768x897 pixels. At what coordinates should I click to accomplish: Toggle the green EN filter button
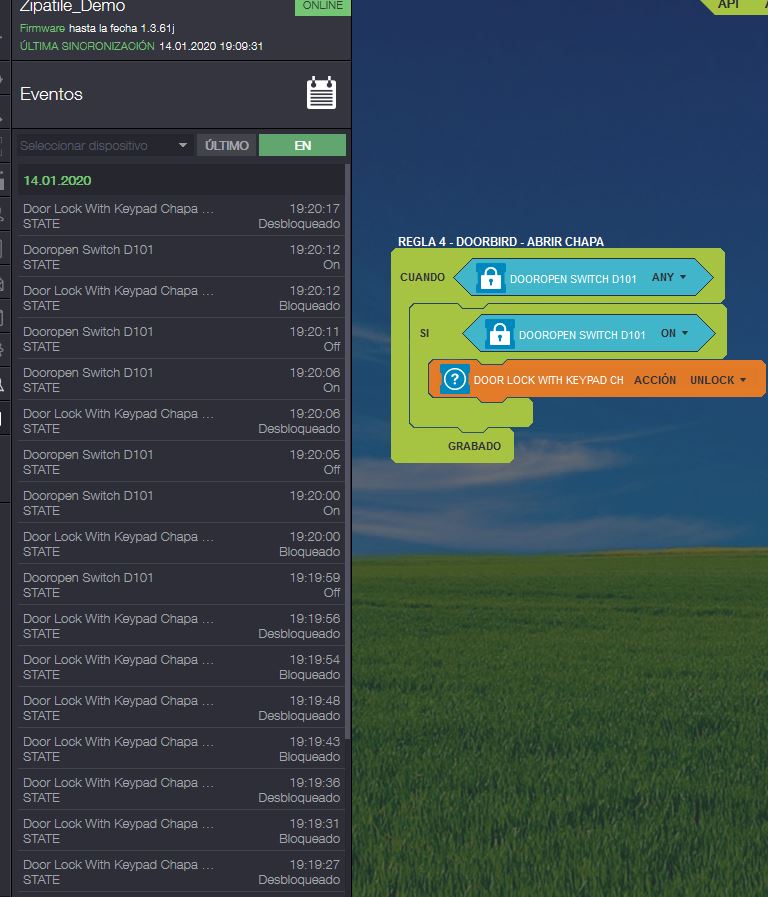(x=302, y=145)
